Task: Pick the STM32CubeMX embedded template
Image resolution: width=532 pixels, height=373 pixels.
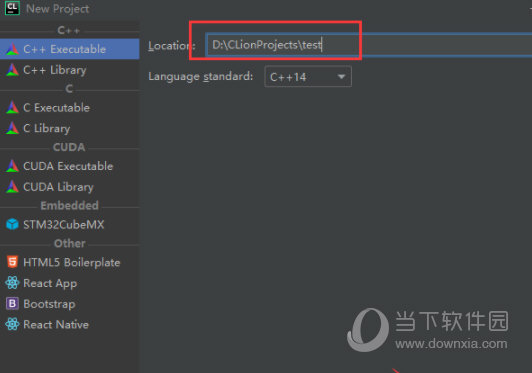Action: point(70,224)
